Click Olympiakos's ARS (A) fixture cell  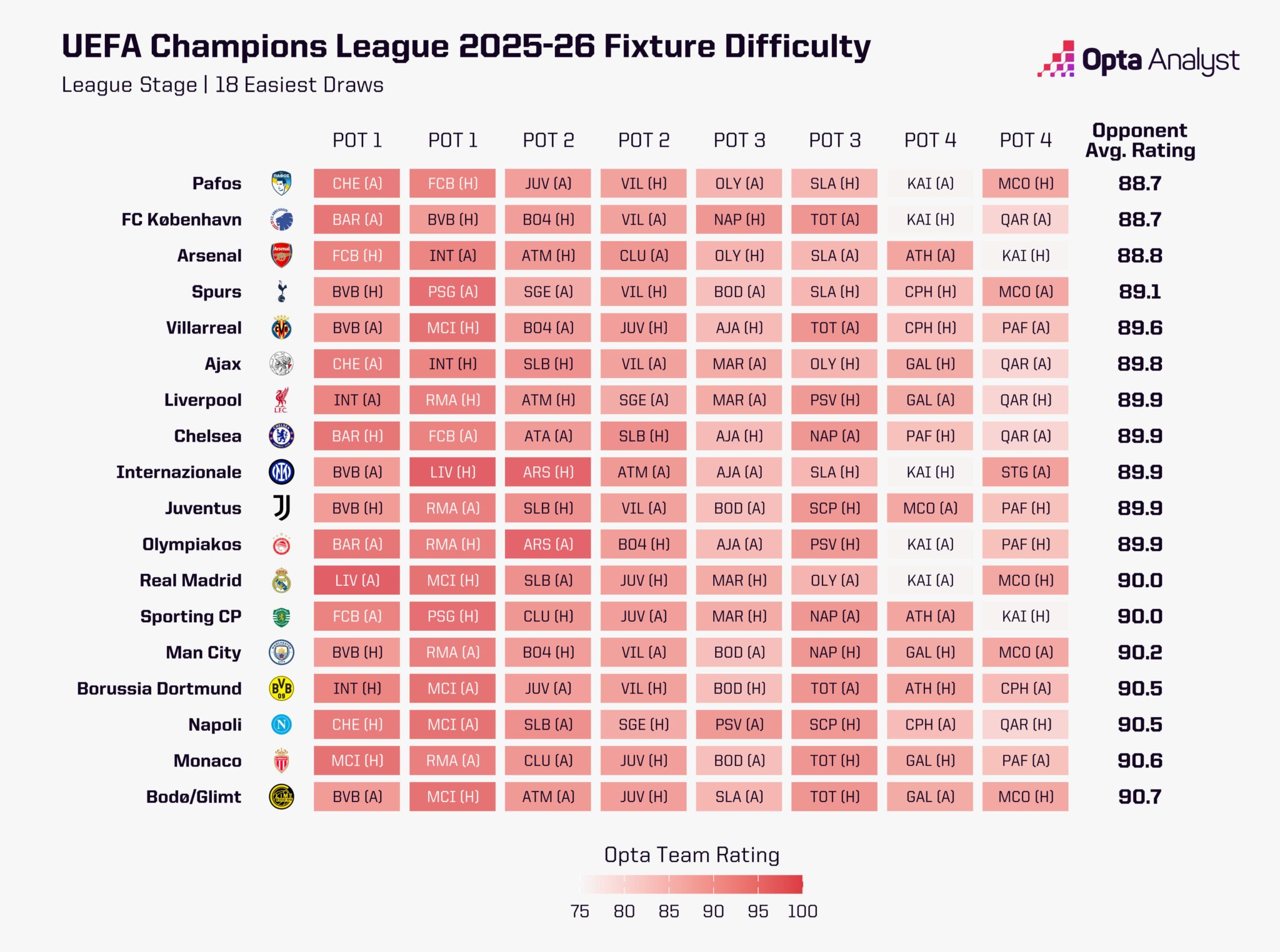548,545
